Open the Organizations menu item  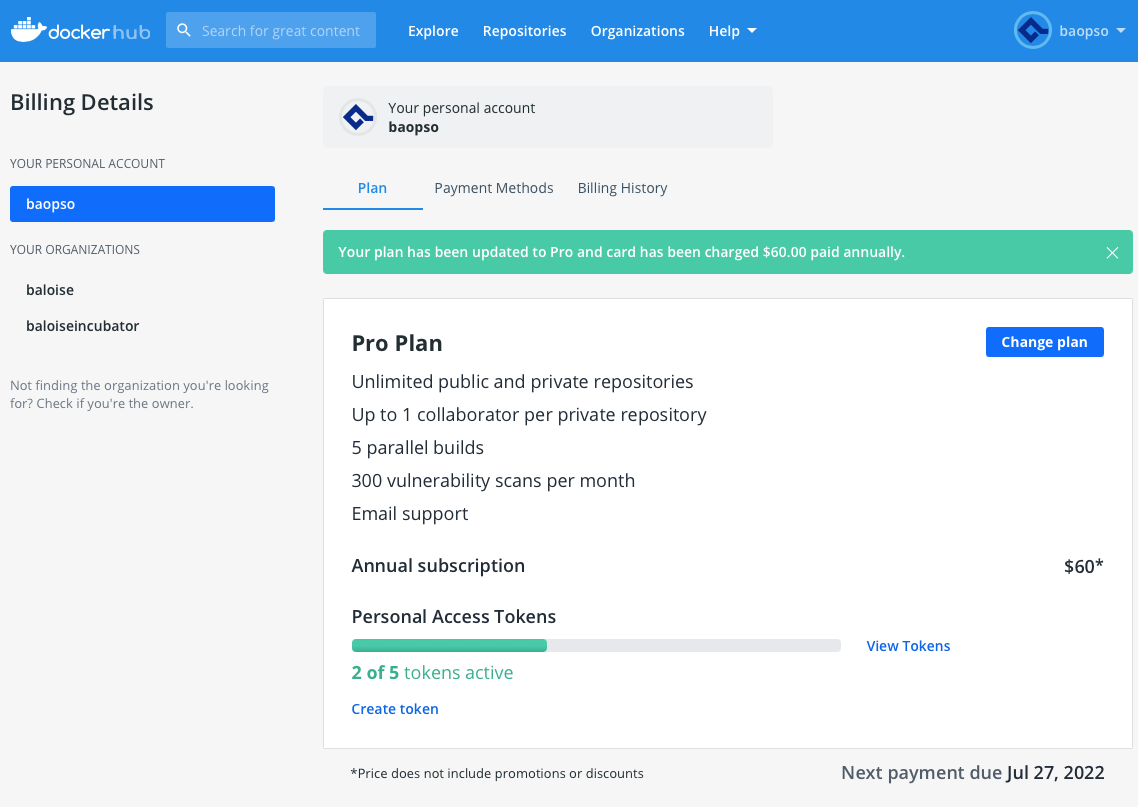[x=637, y=30]
